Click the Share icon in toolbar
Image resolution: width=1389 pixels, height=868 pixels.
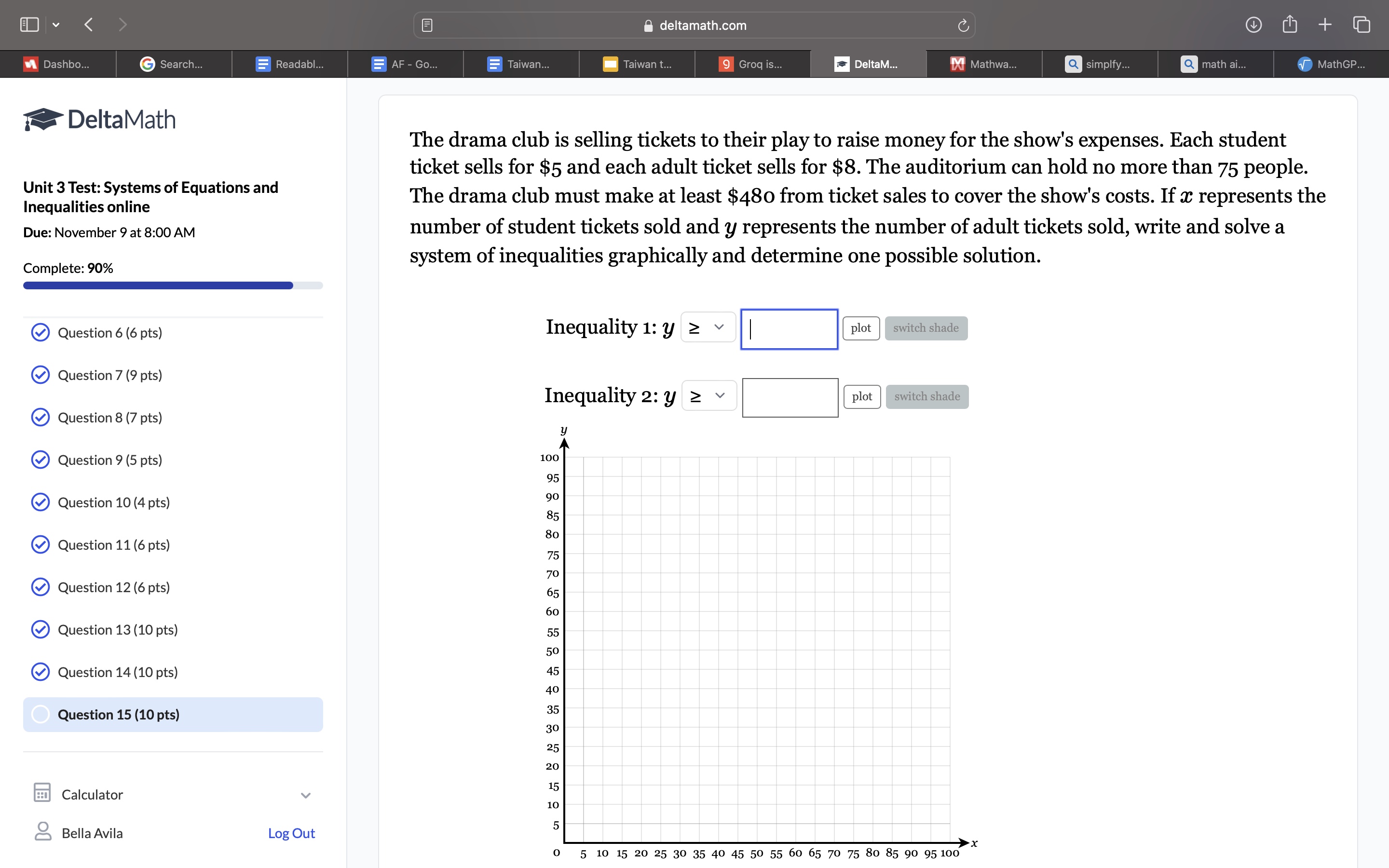click(x=1290, y=24)
